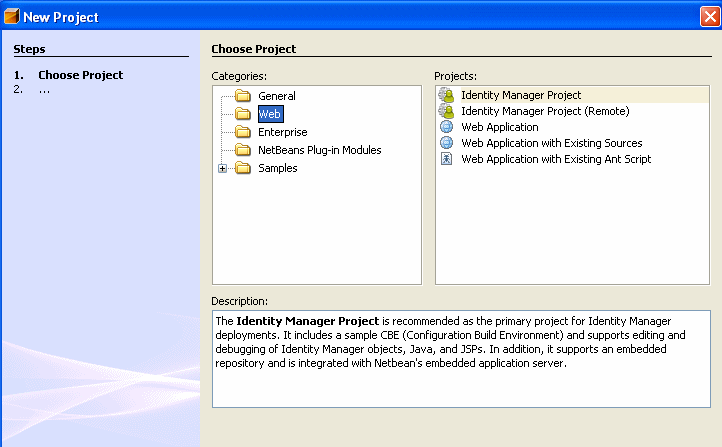This screenshot has width=722, height=447.
Task: Pick Web Application with Existing Sources
Action: tap(552, 143)
